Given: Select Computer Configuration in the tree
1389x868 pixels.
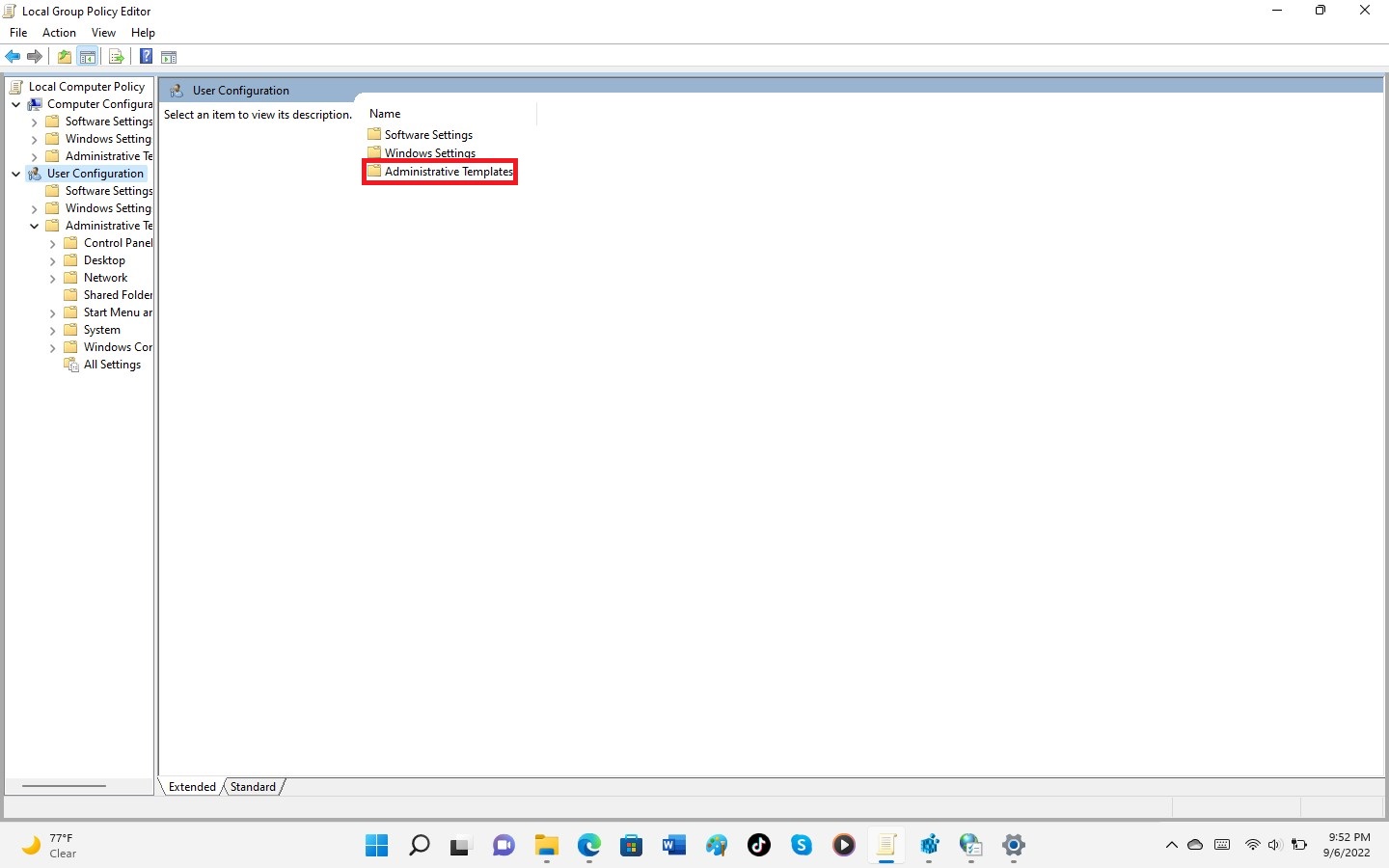Looking at the screenshot, I should pyautogui.click(x=91, y=104).
